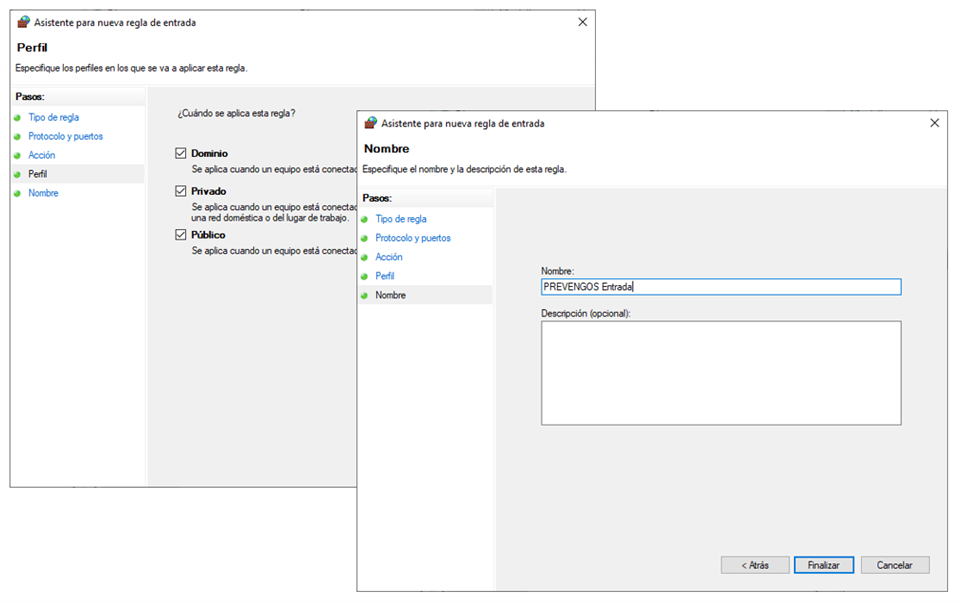The image size is (960, 603).
Task: Uncheck the Dominio profile checkbox
Action: pyautogui.click(x=181, y=153)
